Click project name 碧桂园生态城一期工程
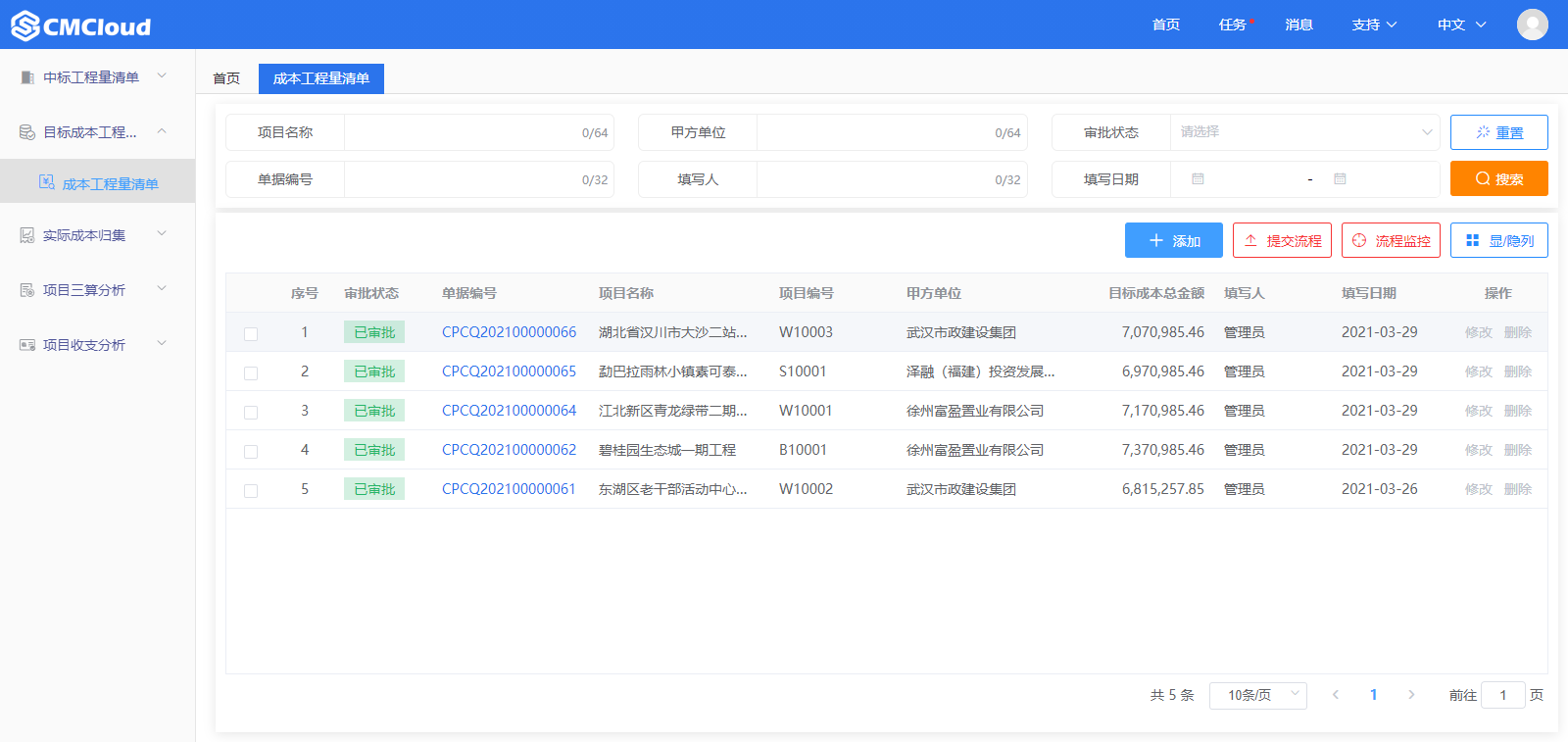The width and height of the screenshot is (1568, 742). (667, 450)
